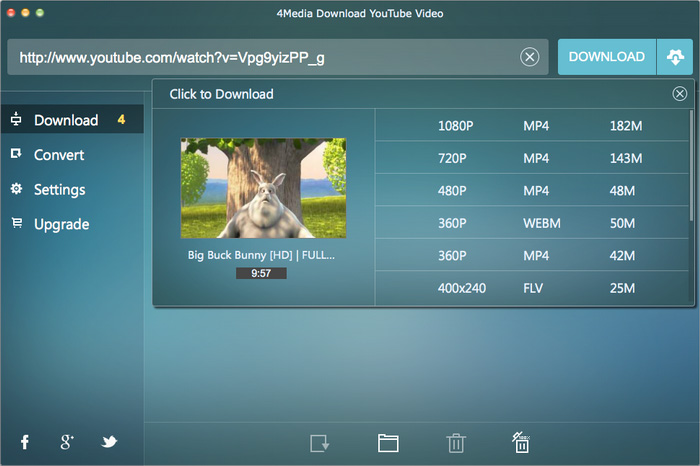Select the 360P WEBM 50M format

[x=535, y=223]
